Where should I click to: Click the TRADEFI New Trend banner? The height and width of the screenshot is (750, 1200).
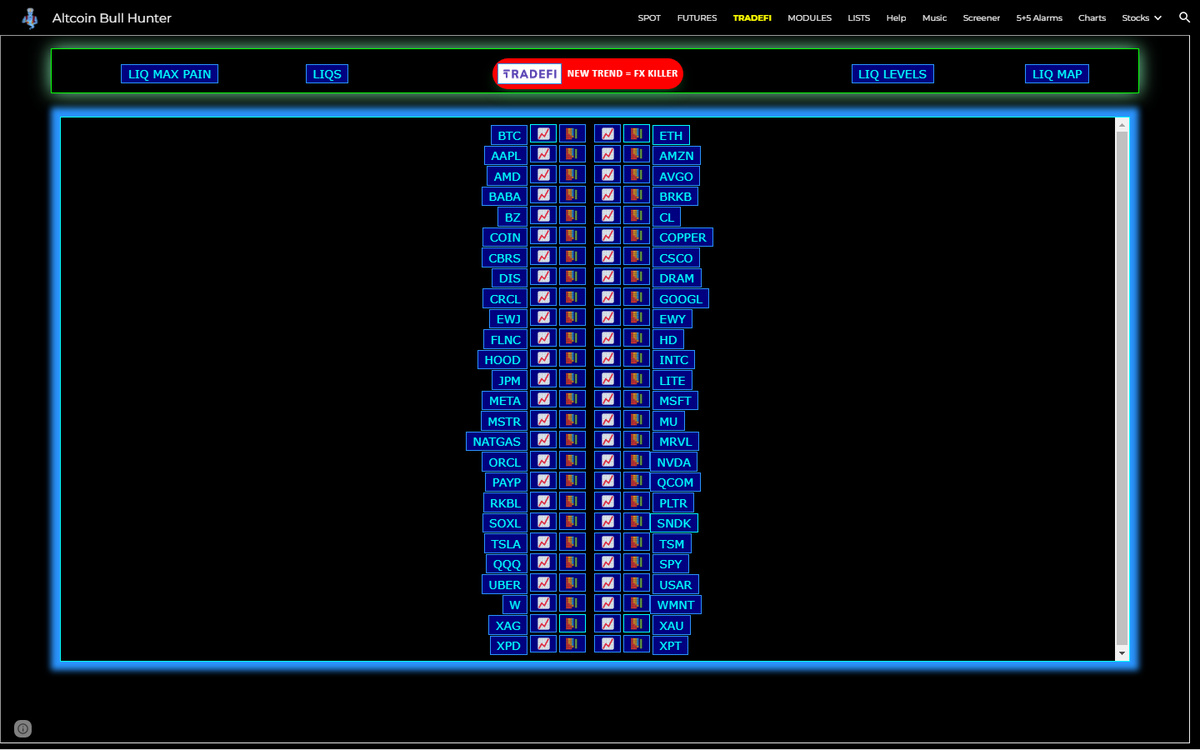point(588,74)
